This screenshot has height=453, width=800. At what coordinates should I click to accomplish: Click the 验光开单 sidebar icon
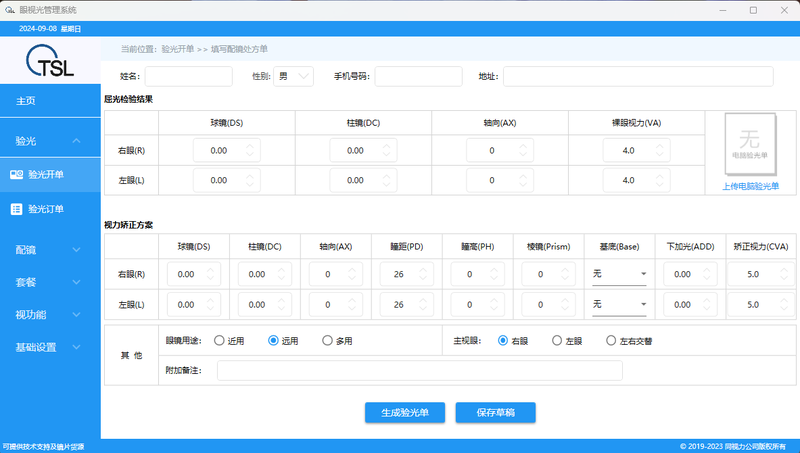coord(16,174)
